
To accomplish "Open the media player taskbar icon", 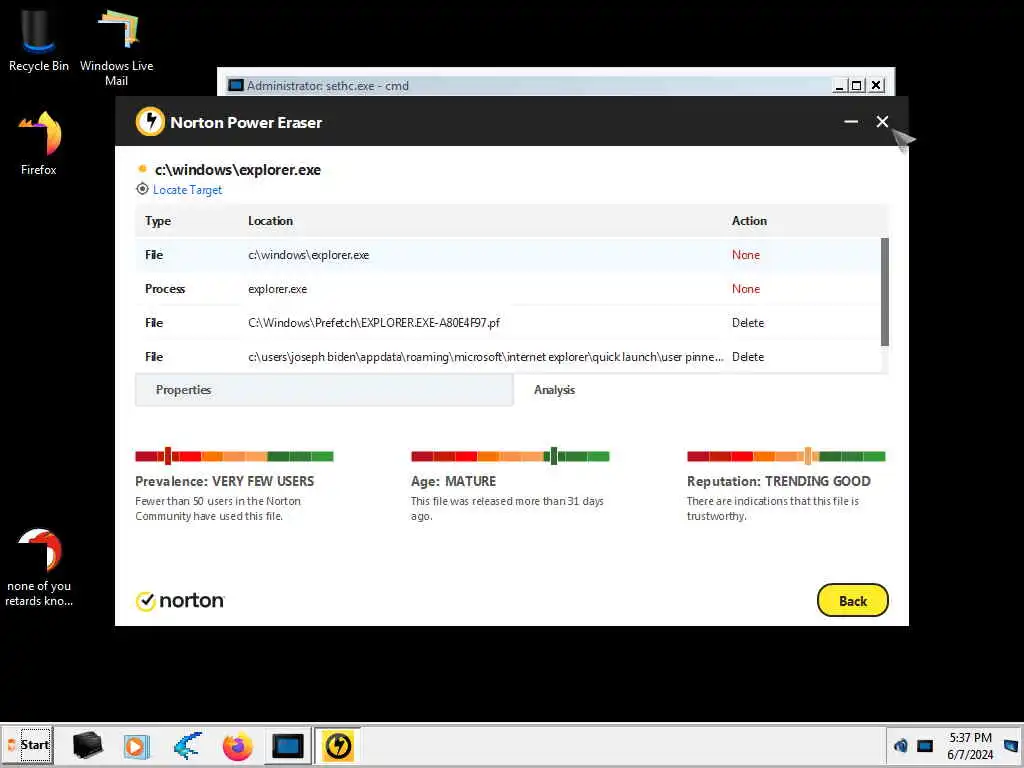I will [136, 746].
